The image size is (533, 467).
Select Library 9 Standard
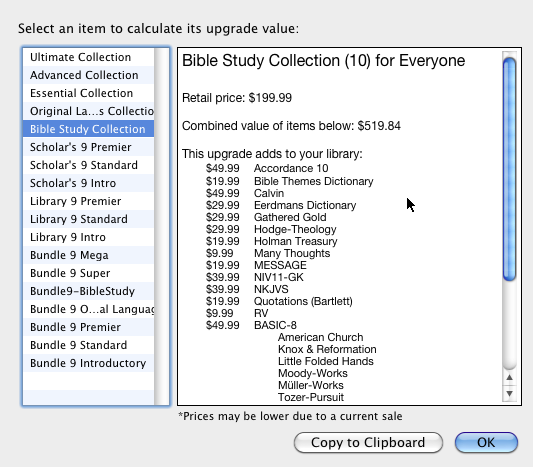tap(88, 219)
